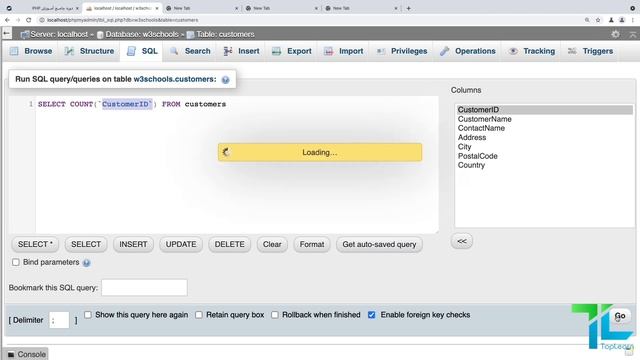
Task: Uncheck Enable foreign key checks
Action: point(371,315)
